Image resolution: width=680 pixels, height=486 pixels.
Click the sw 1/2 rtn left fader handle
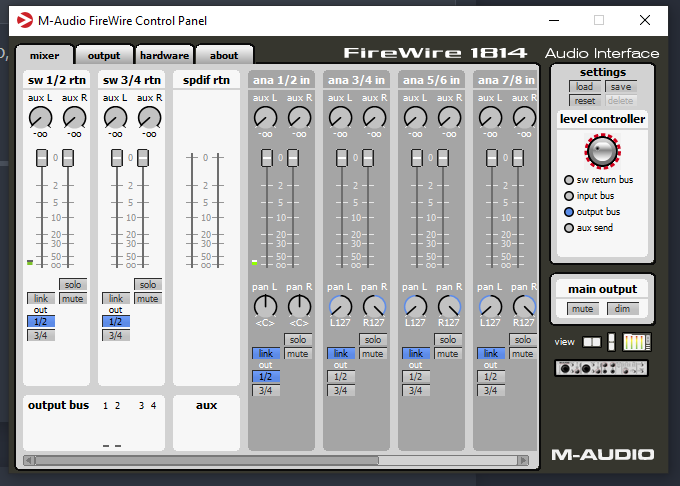(42, 158)
